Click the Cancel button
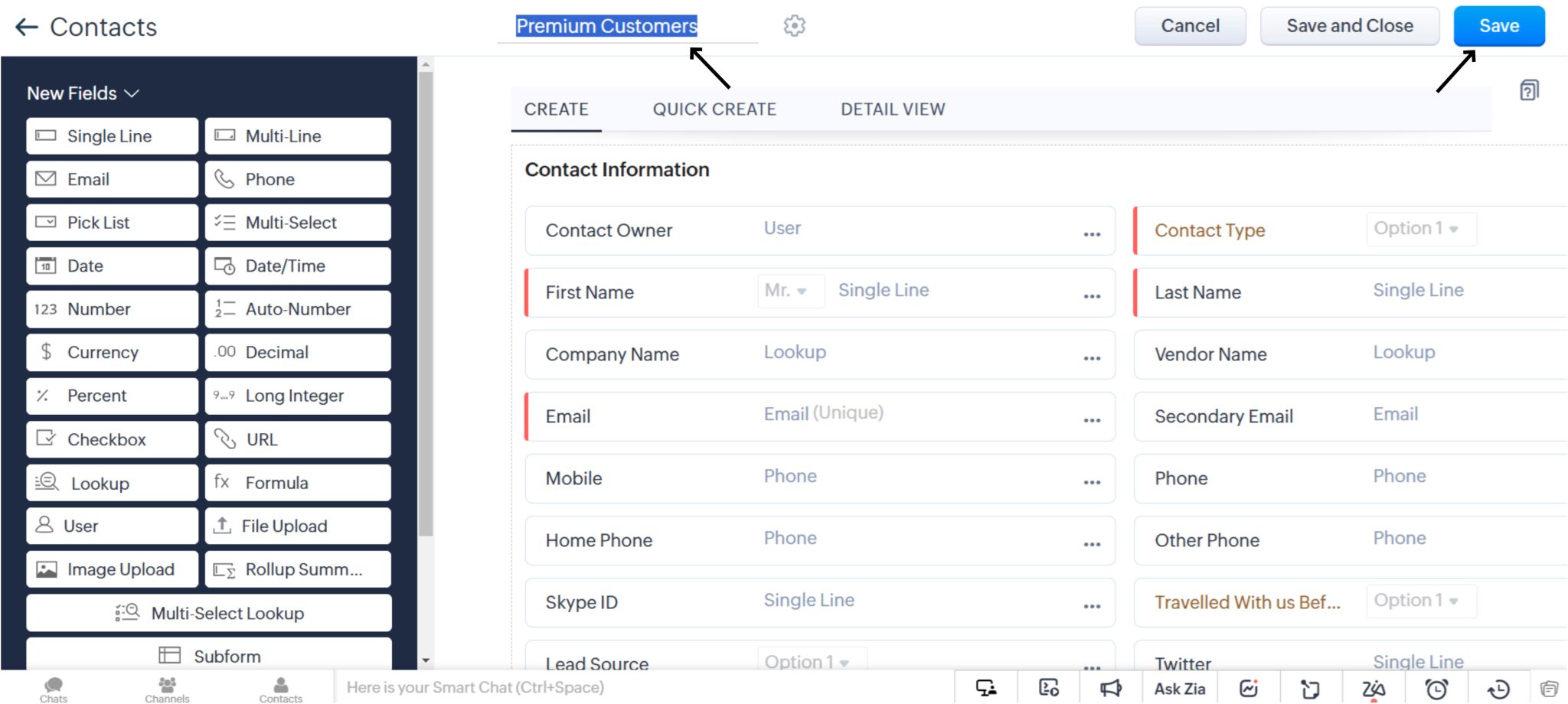 pos(1190,26)
